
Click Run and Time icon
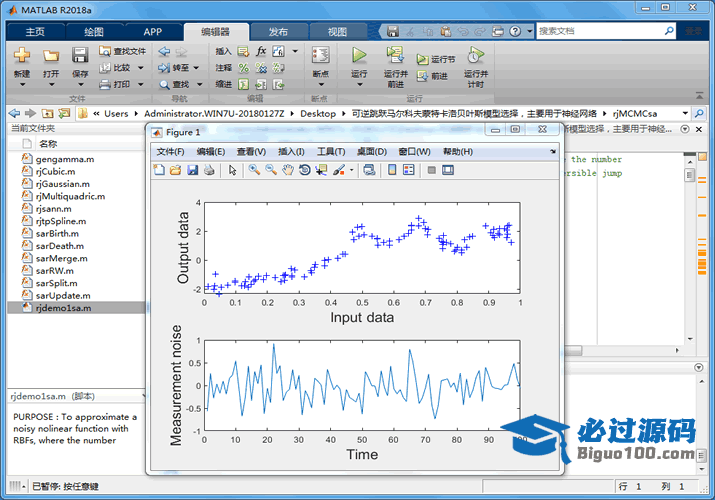[x=476, y=55]
